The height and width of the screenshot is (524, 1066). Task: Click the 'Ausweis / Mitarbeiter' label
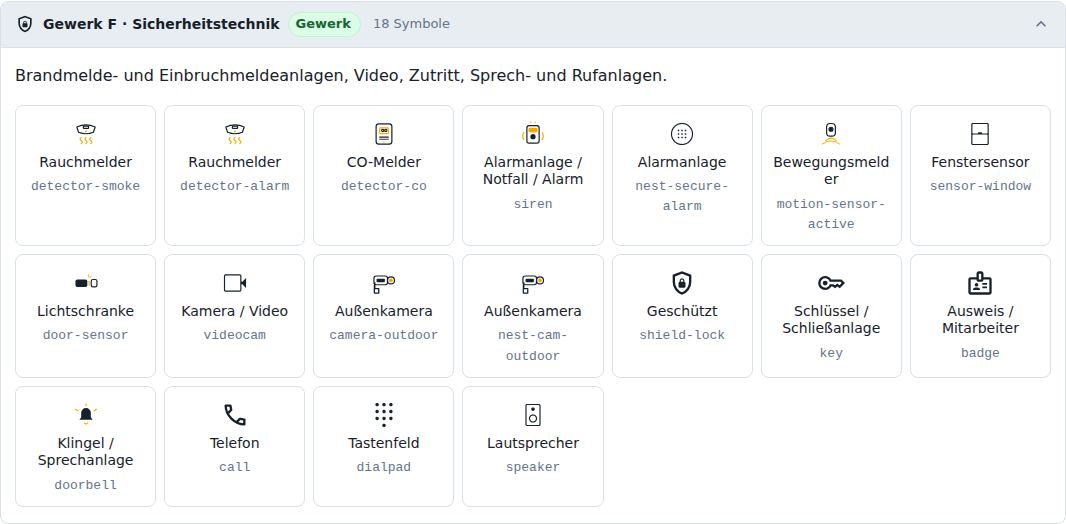click(980, 319)
